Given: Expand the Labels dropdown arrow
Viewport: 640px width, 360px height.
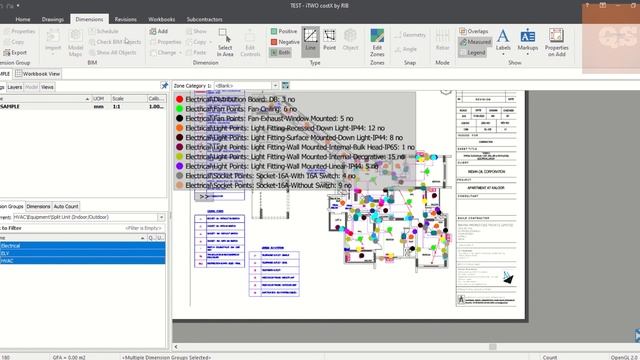Looking at the screenshot, I should (503, 54).
